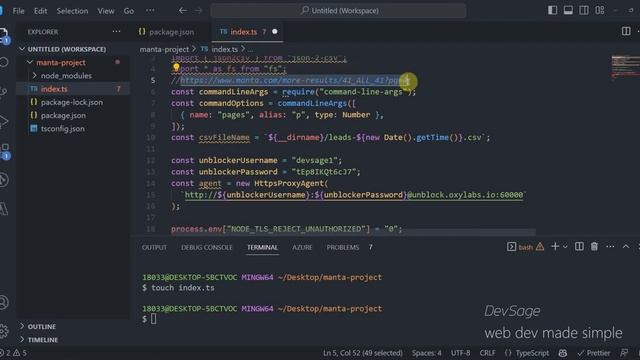Toggle Secondary Side Bar layout icon
The image size is (640, 360).
[584, 11]
